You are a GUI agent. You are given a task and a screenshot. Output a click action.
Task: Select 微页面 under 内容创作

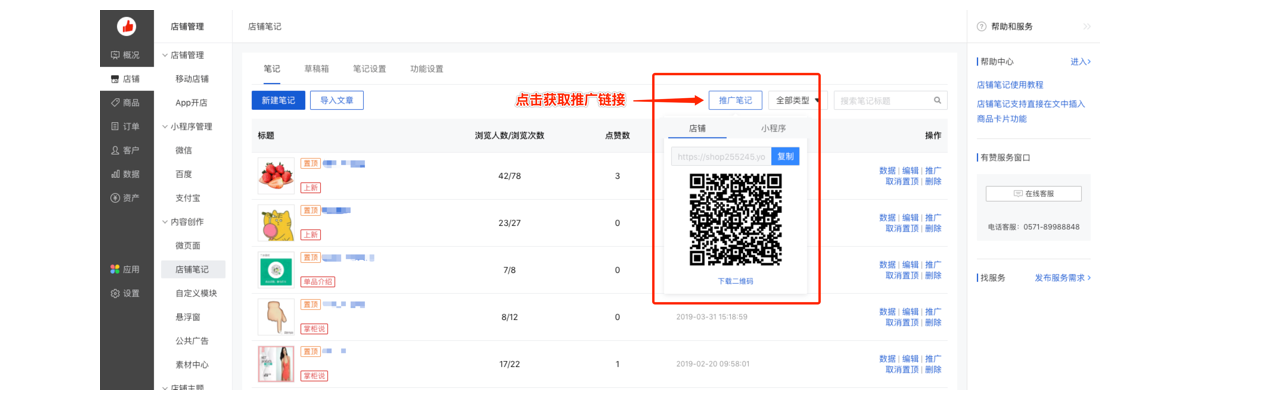pos(188,246)
